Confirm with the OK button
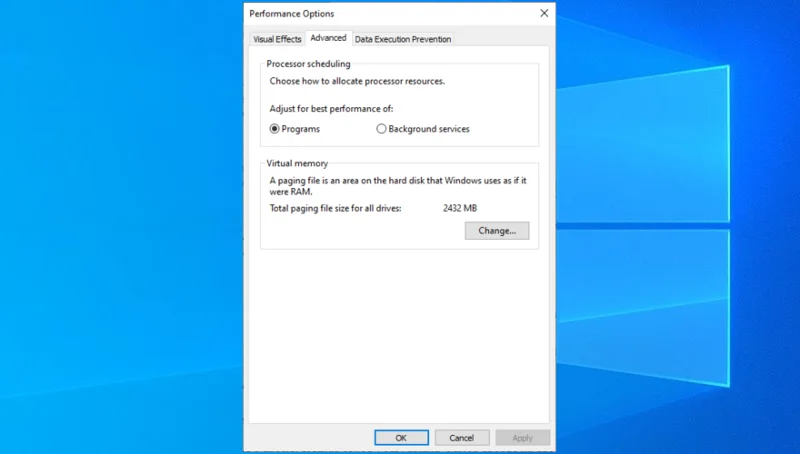 (401, 438)
